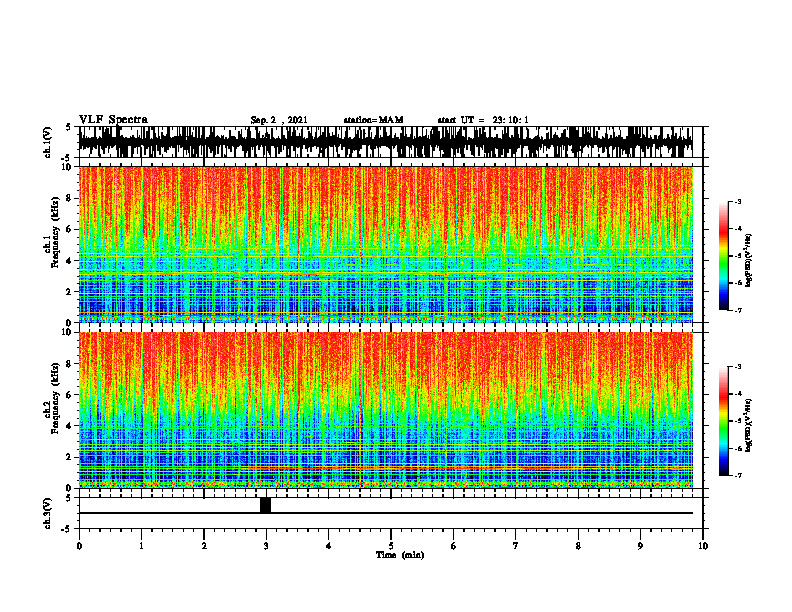Image resolution: width=792 pixels, height=612 pixels.
Task: Click the log(PSD) label beside ch.2 colorbar
Action: coord(749,424)
